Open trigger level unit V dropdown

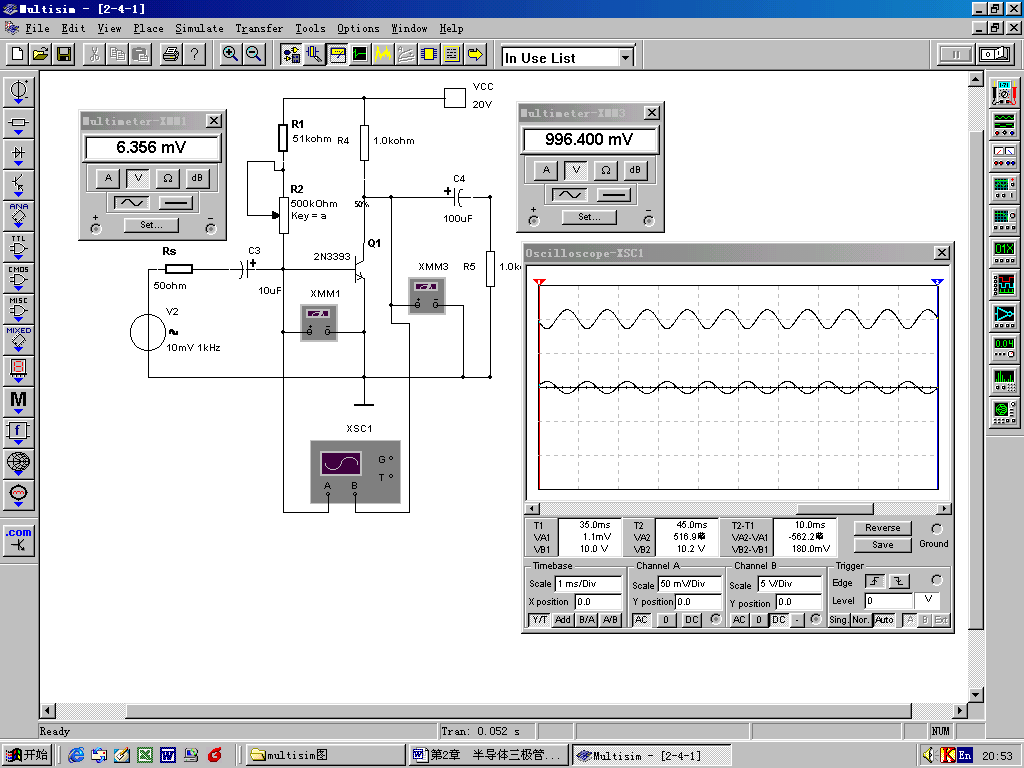point(928,600)
